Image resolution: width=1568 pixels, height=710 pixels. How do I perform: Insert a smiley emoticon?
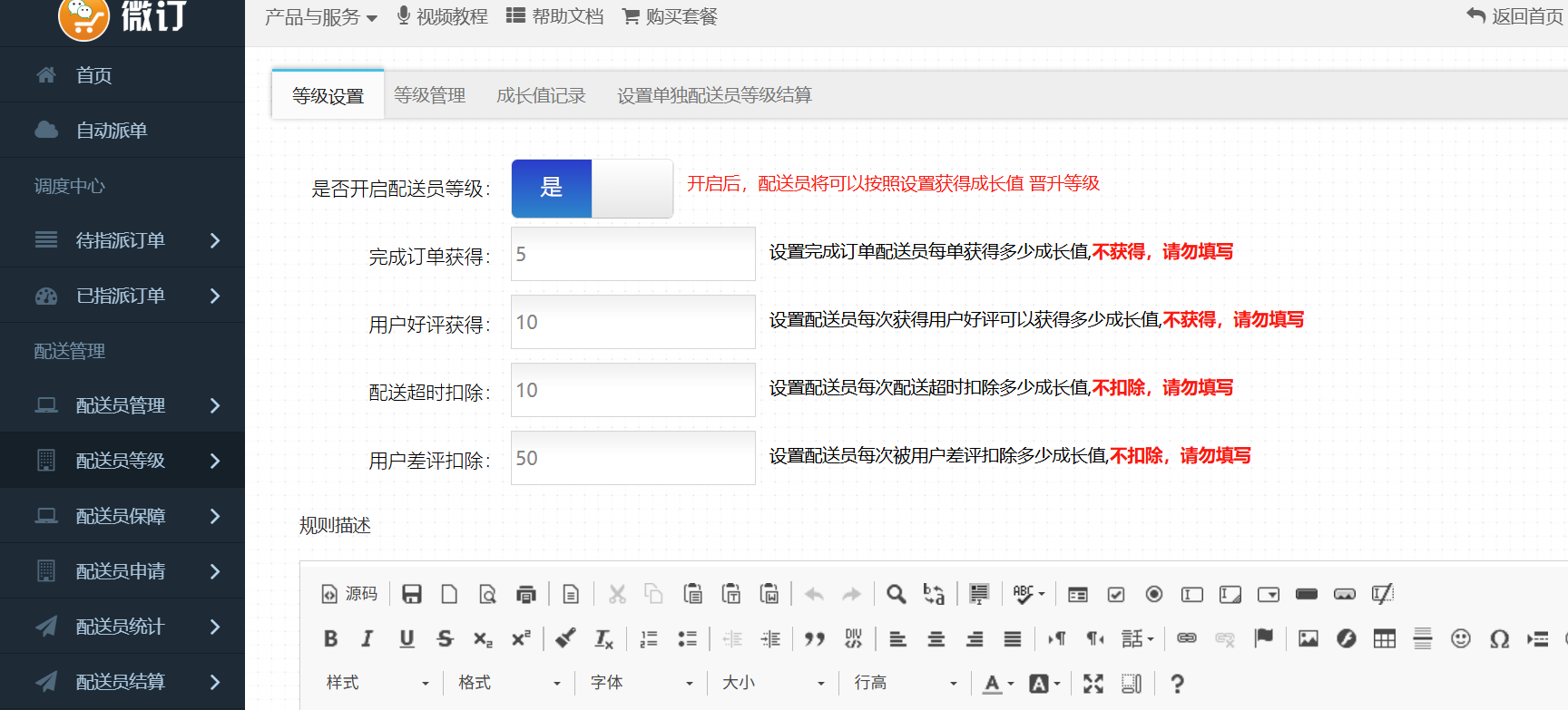tap(1461, 638)
